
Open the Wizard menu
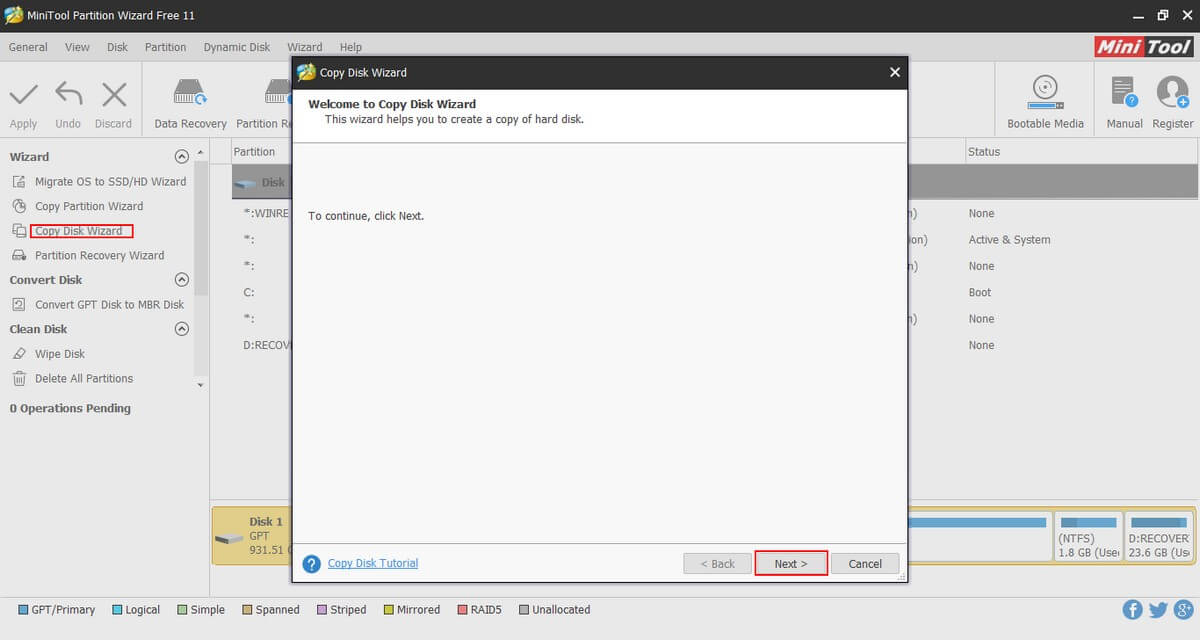[x=305, y=47]
